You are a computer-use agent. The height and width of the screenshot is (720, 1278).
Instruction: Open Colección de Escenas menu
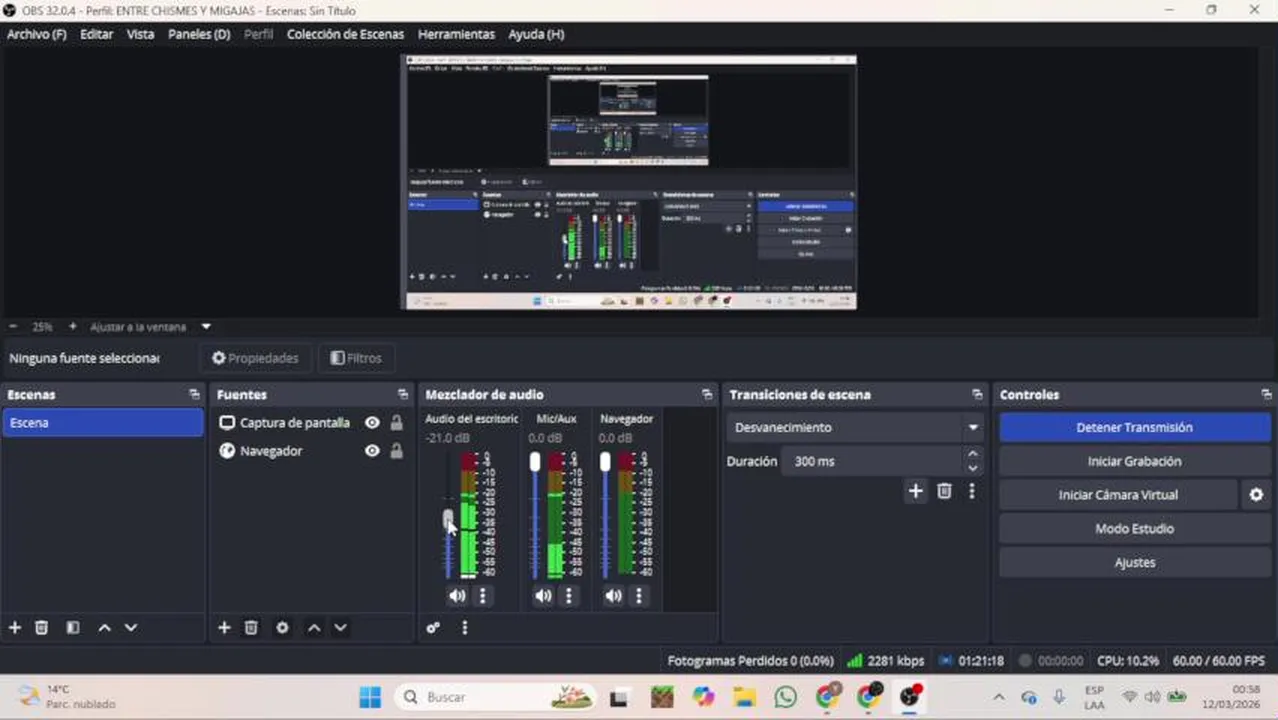click(345, 34)
